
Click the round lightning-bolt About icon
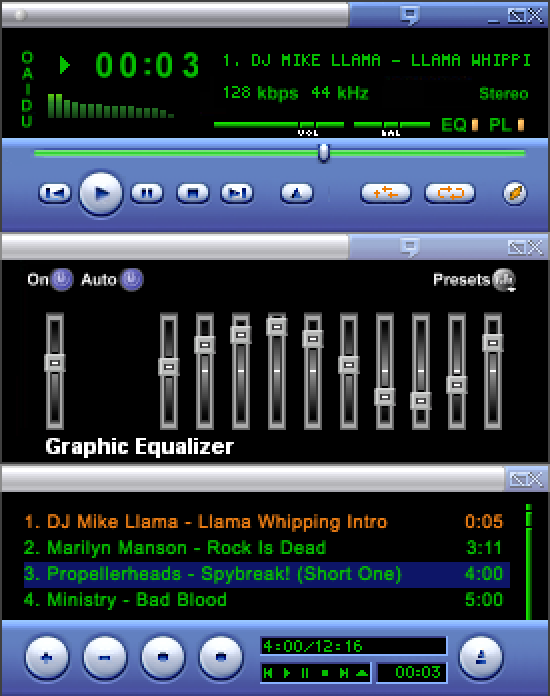pos(515,194)
